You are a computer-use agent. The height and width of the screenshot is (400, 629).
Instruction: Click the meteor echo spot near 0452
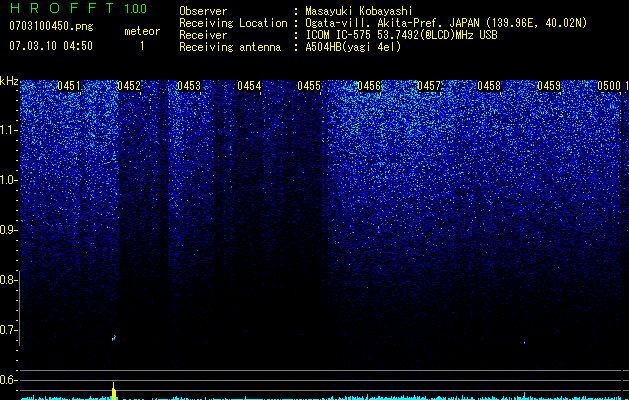point(114,338)
